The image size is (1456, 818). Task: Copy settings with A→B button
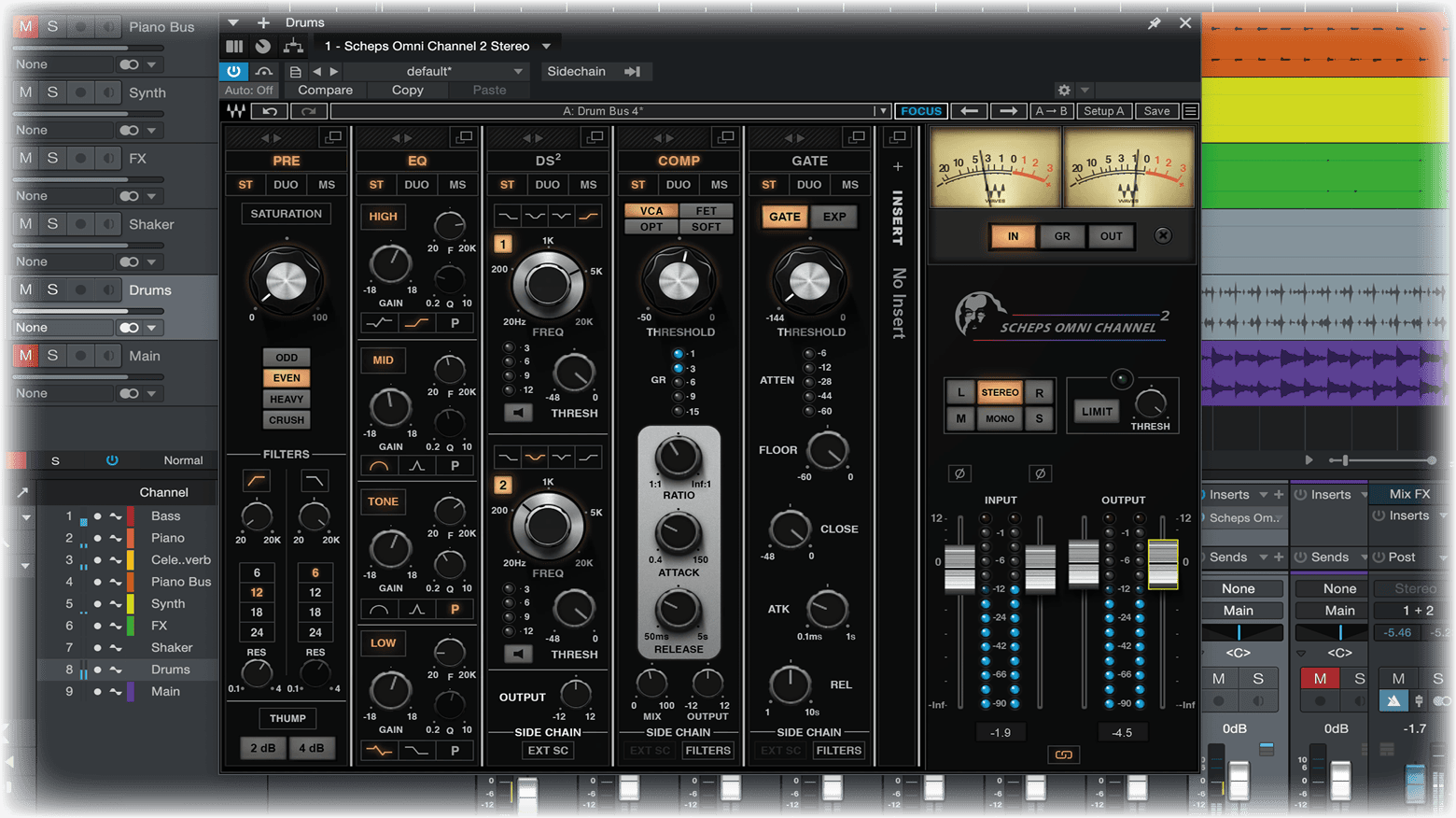[x=1050, y=111]
